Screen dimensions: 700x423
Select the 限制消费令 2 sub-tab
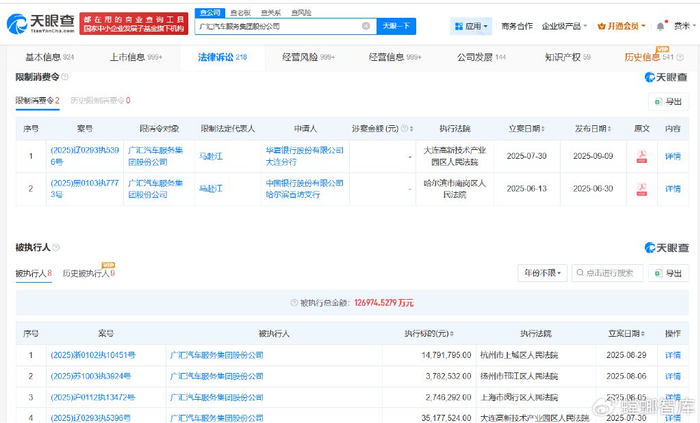click(x=38, y=100)
